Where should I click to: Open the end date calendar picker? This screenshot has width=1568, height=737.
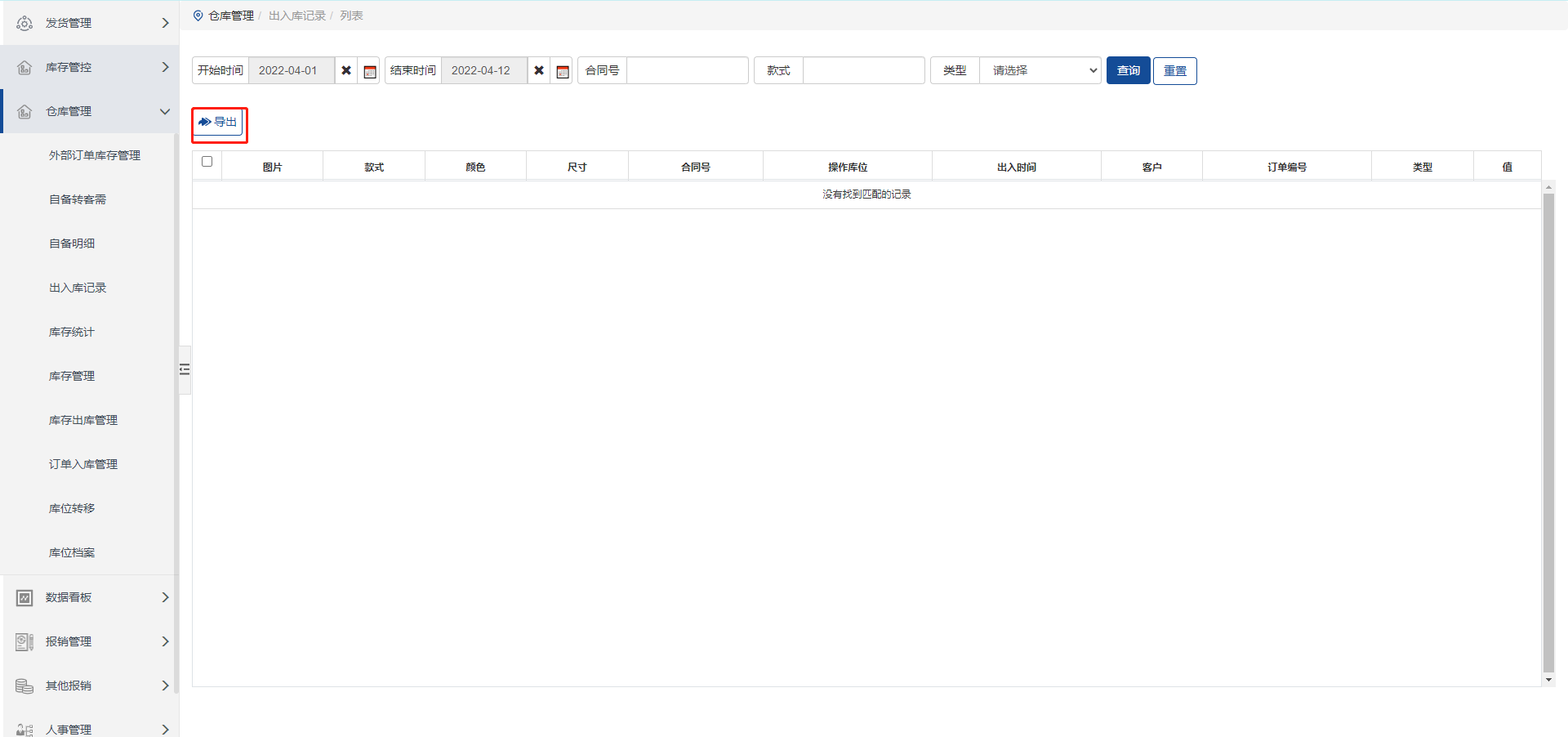click(x=562, y=71)
